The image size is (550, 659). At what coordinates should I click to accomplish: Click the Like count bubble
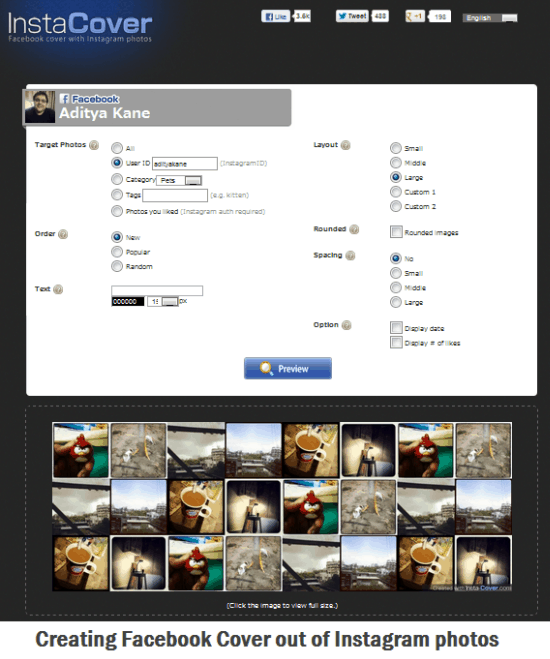click(302, 16)
